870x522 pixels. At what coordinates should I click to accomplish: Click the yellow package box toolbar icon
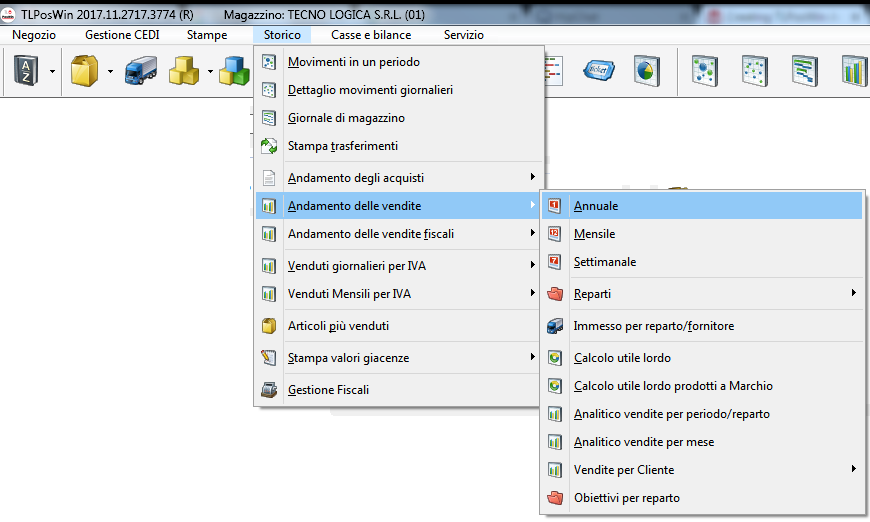click(x=83, y=71)
